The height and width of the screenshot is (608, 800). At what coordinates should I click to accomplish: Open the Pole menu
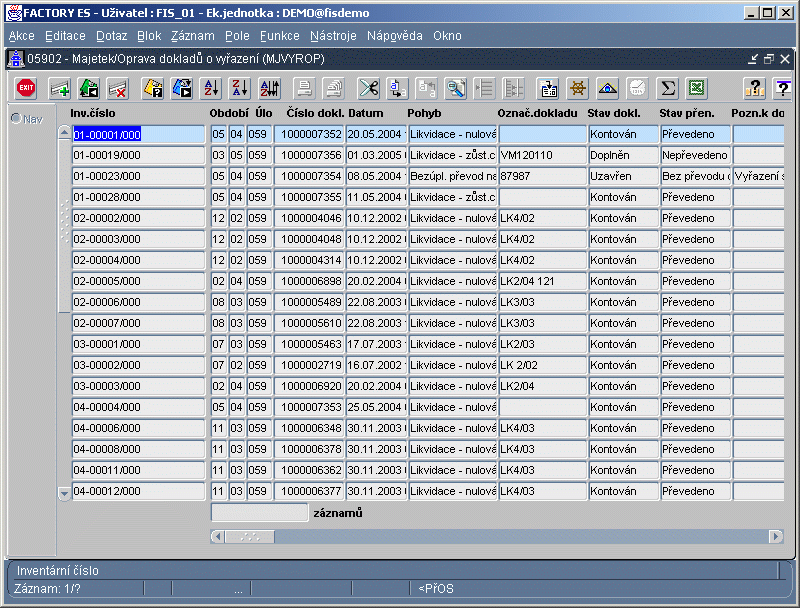(237, 36)
